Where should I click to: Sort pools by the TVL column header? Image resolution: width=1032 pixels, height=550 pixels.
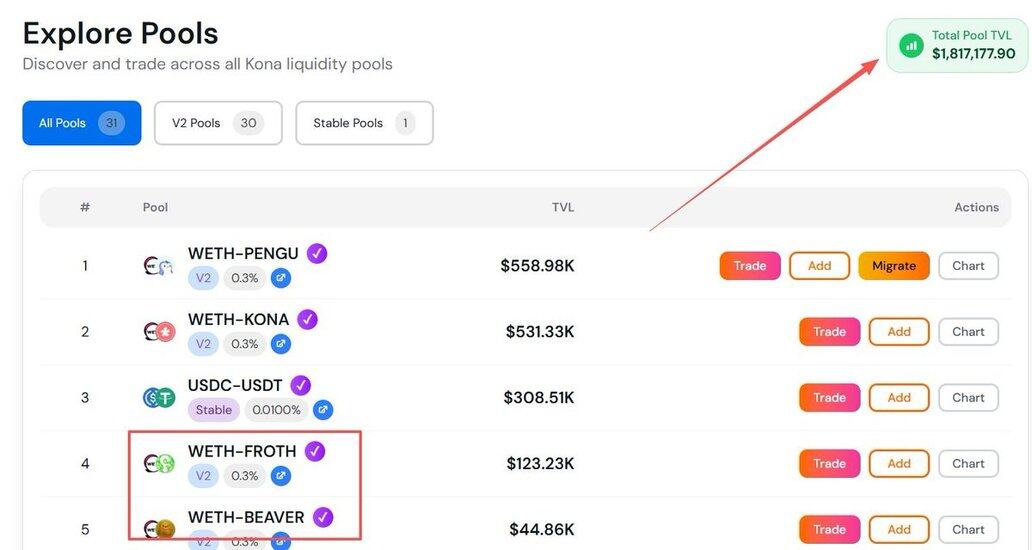pos(563,207)
